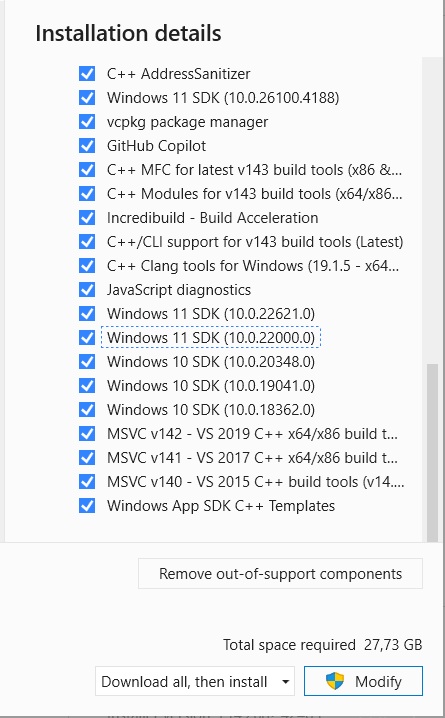445x718 pixels.
Task: Click Remove out-of-support components button
Action: coord(280,573)
